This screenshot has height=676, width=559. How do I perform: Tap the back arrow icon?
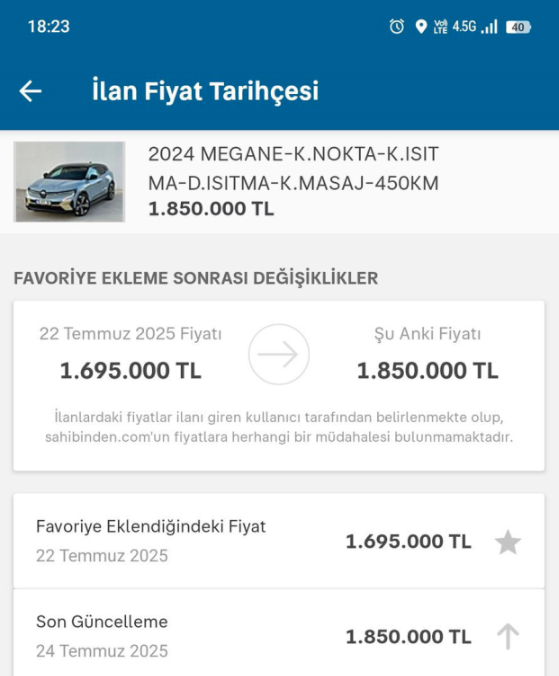point(30,91)
